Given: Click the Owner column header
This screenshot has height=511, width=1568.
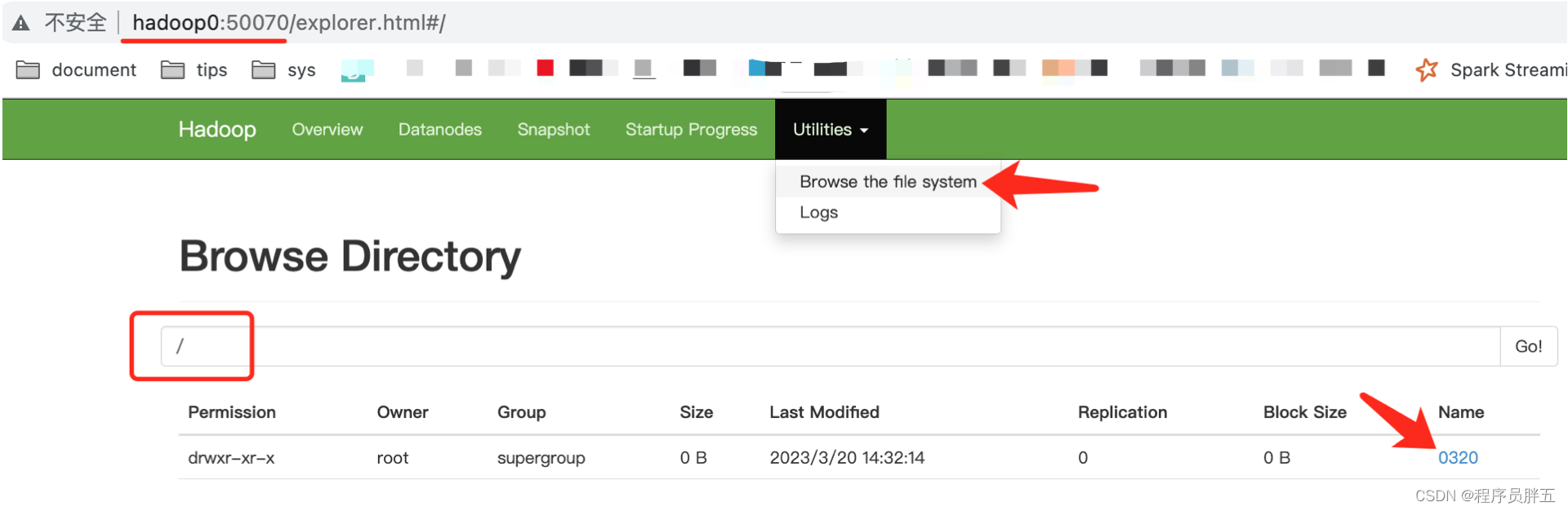Looking at the screenshot, I should 403,412.
